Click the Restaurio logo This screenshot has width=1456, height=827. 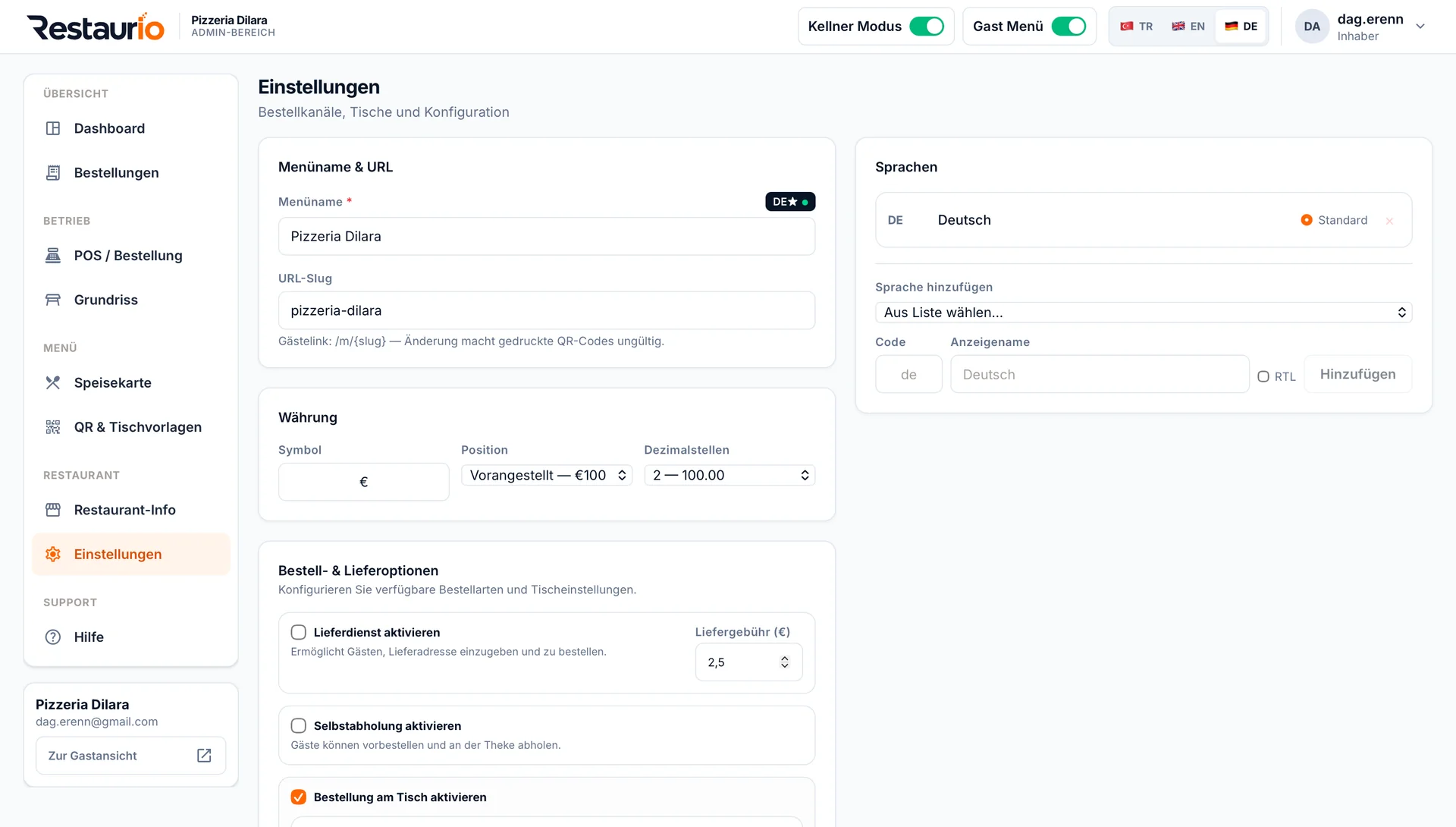tap(96, 27)
